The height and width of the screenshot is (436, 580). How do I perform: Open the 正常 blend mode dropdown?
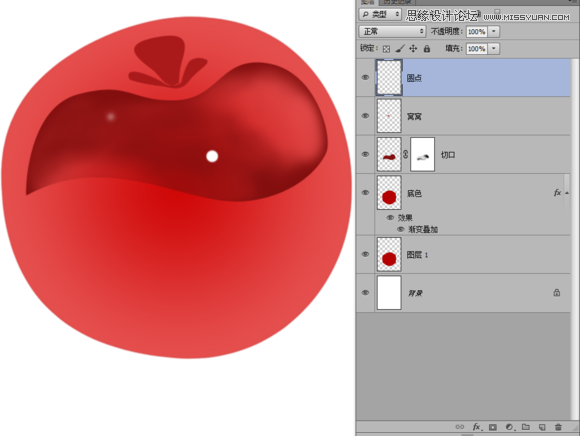[392, 31]
